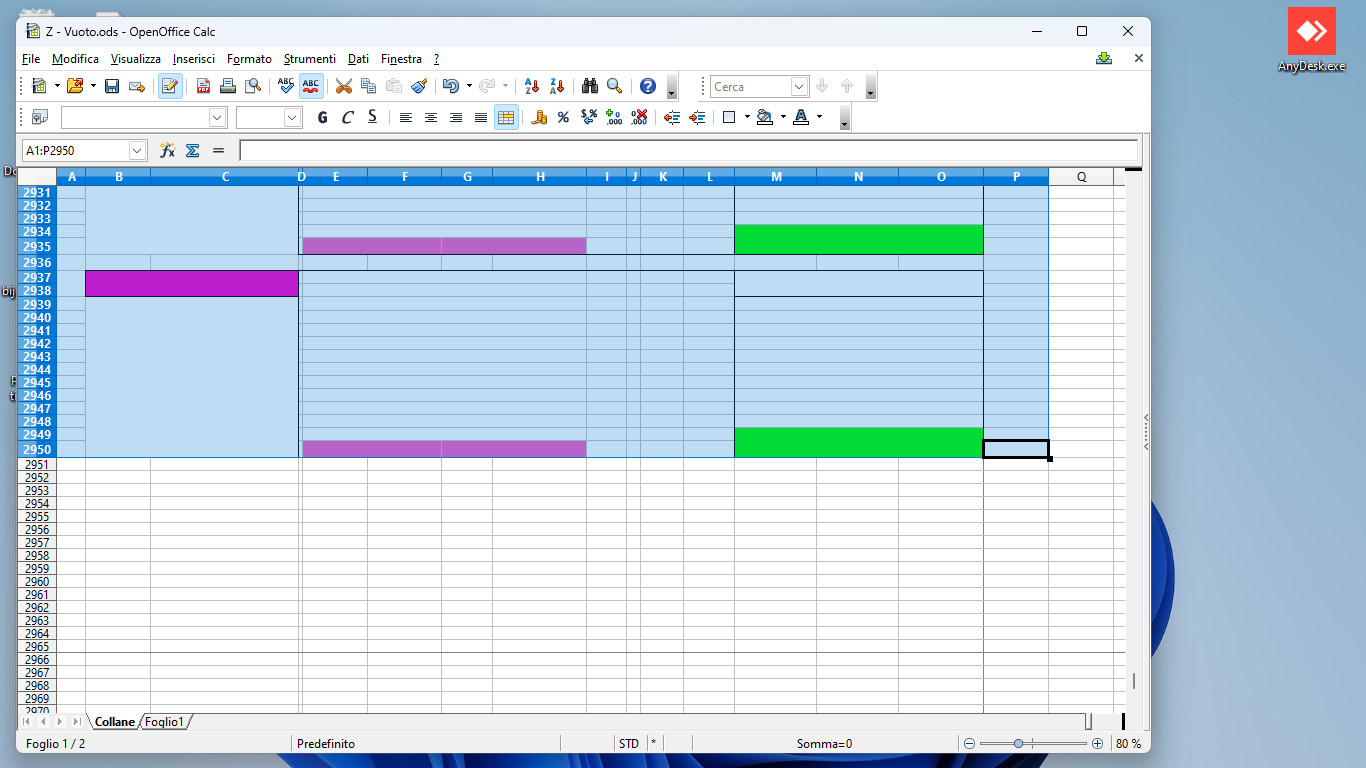The width and height of the screenshot is (1366, 768).
Task: Expand the Name Box dropdown
Action: click(138, 150)
